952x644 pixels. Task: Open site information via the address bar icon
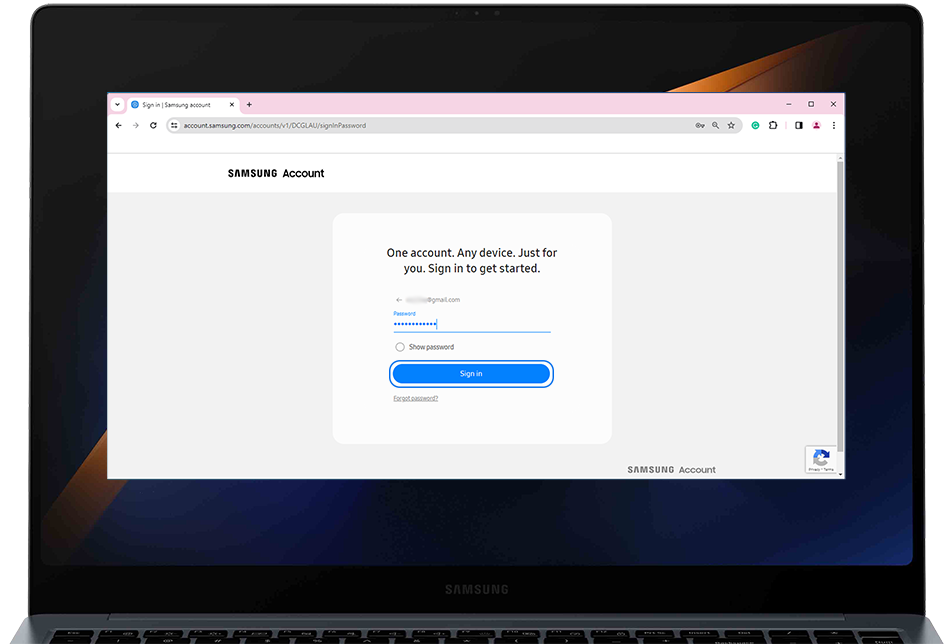(x=176, y=127)
